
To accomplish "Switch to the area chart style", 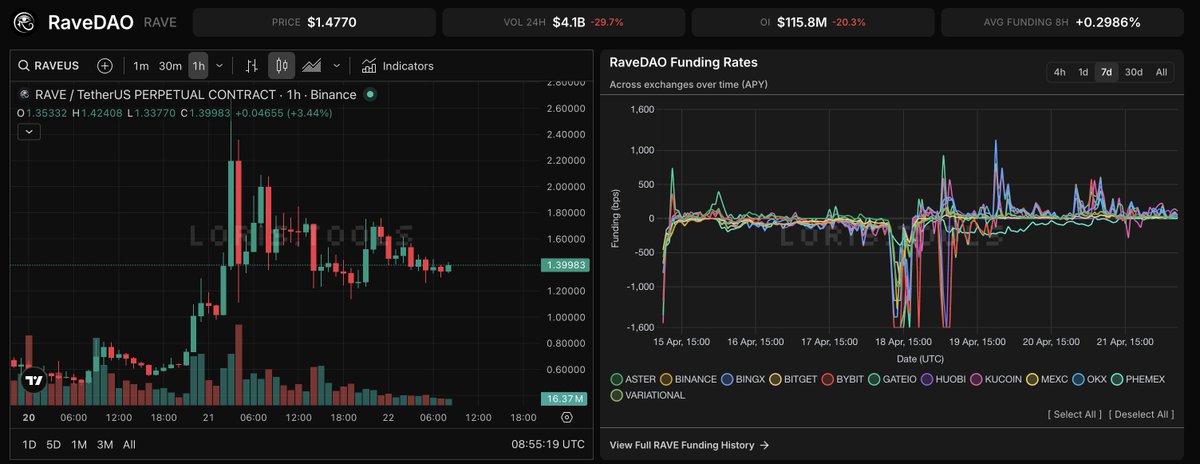I will tap(312, 66).
